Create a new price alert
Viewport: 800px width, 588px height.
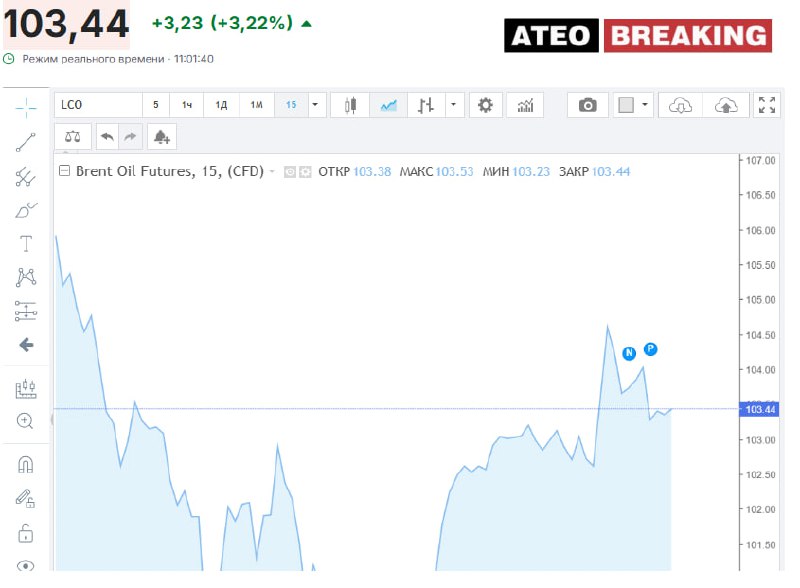[x=161, y=137]
